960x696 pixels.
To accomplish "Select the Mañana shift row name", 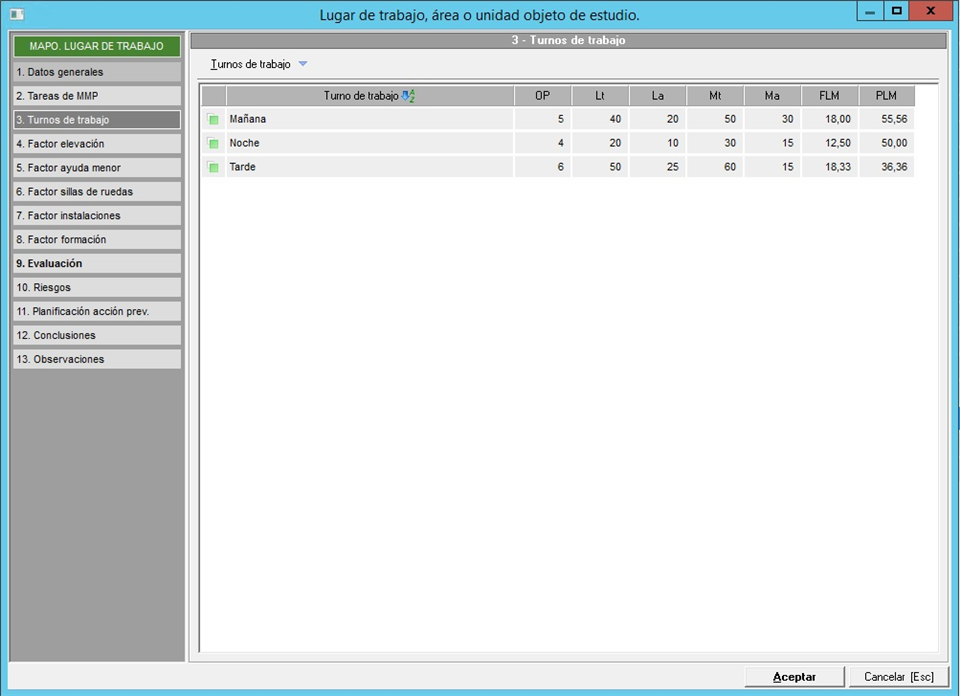I will tap(248, 120).
